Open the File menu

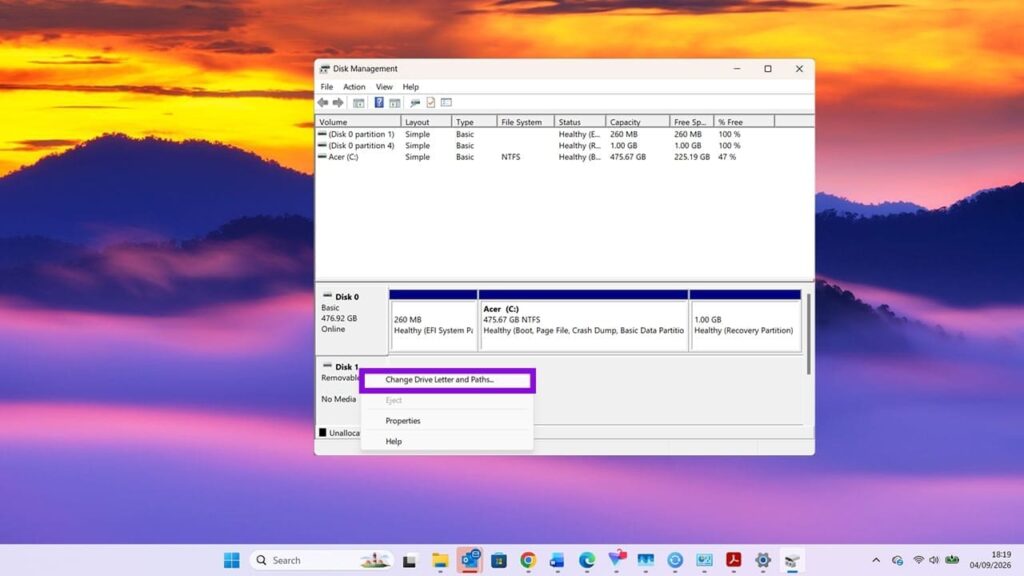click(x=327, y=87)
